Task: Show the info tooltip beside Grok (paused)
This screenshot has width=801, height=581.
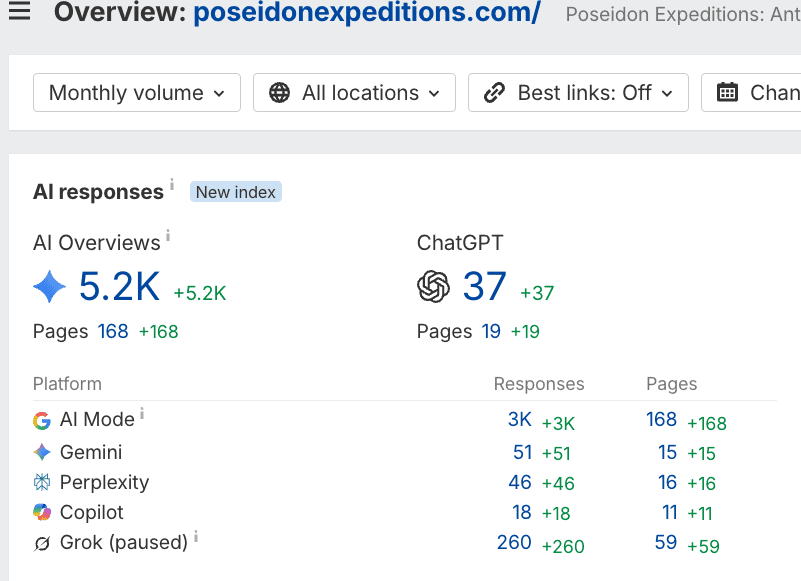Action: (196, 536)
